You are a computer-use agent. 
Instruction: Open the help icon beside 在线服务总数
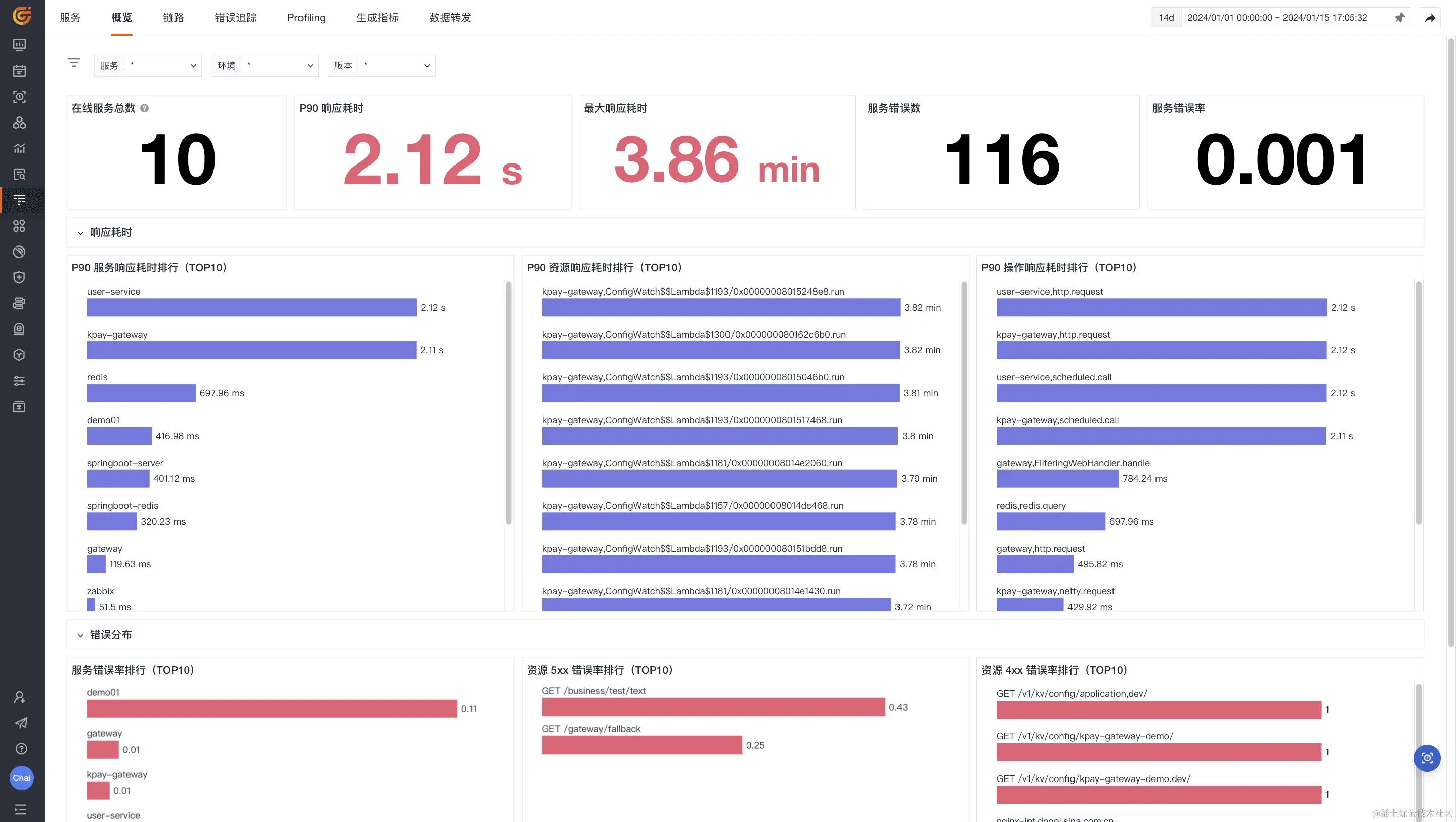[145, 108]
